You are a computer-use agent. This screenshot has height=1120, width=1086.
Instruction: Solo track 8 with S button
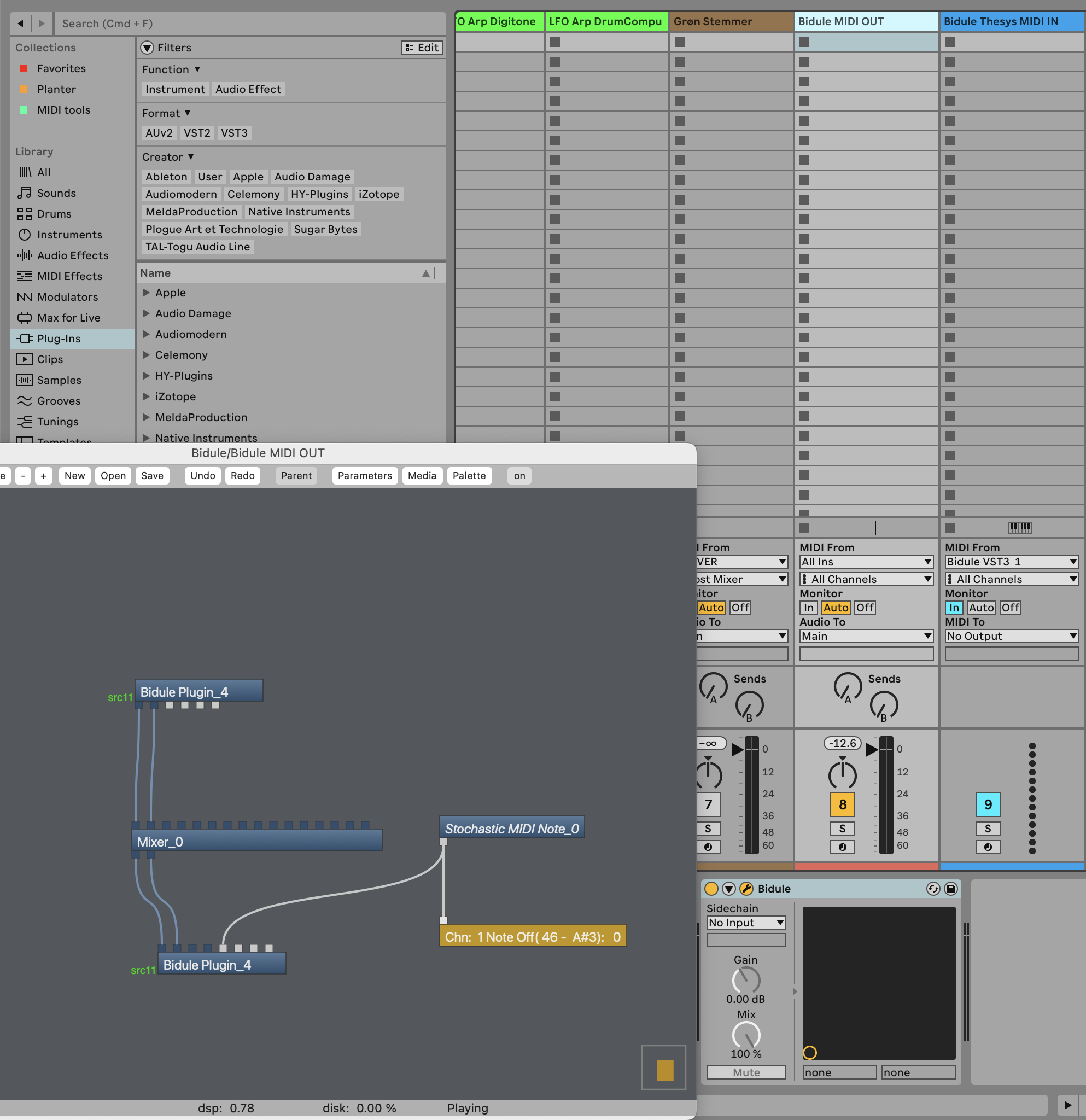[842, 829]
